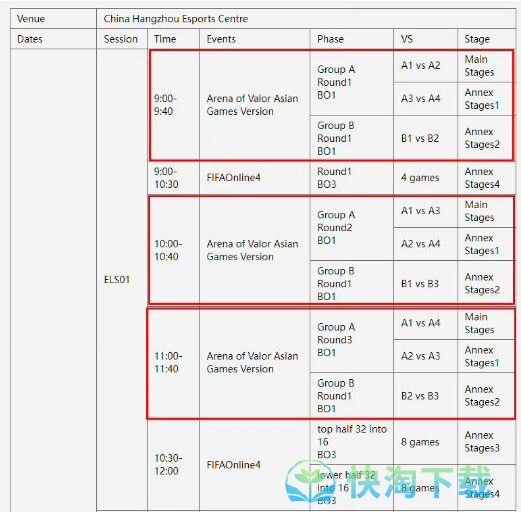
Task: Select the A1 vs A2 match cell
Action: pyautogui.click(x=425, y=66)
